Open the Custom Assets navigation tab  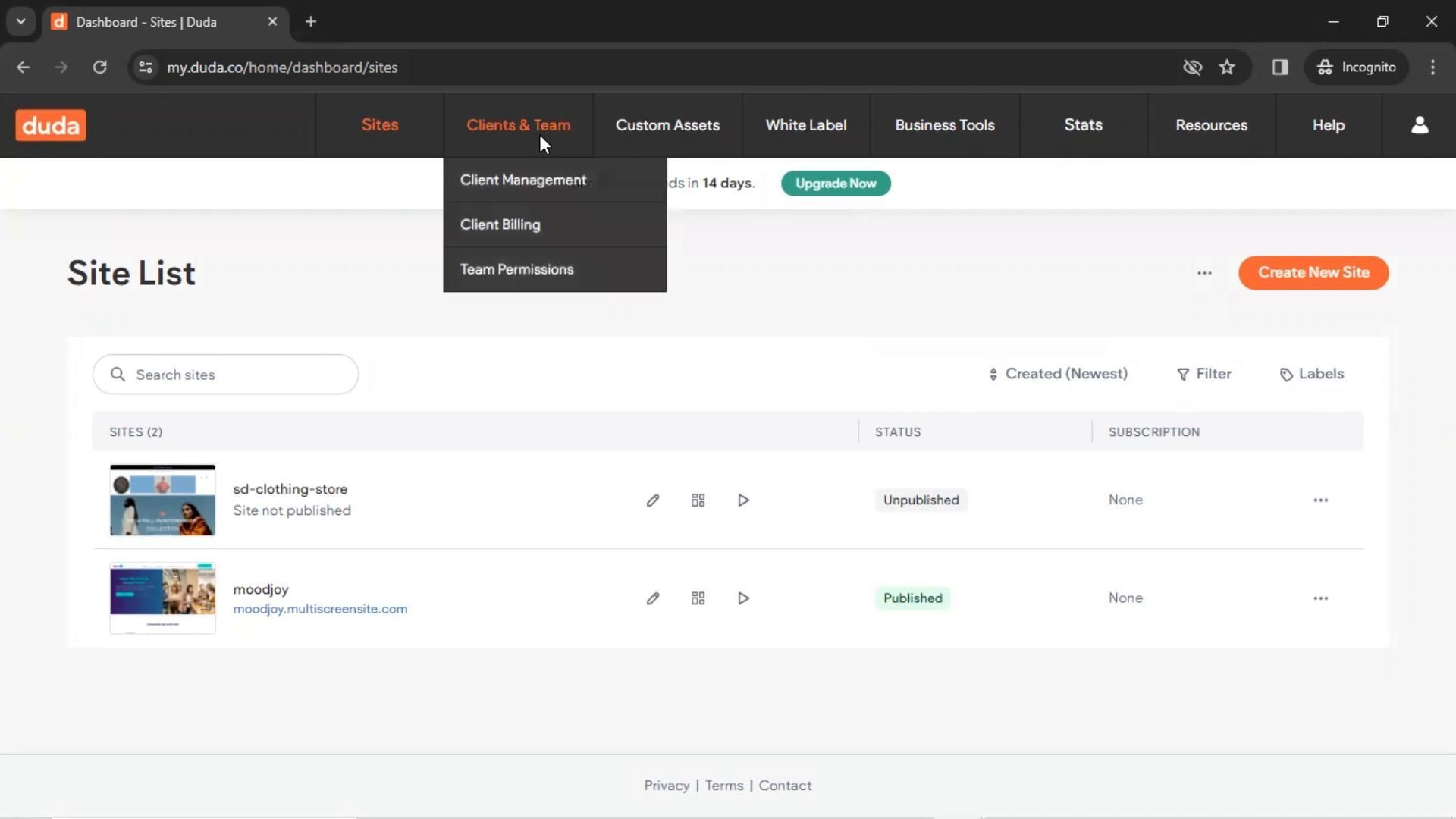pyautogui.click(x=667, y=125)
